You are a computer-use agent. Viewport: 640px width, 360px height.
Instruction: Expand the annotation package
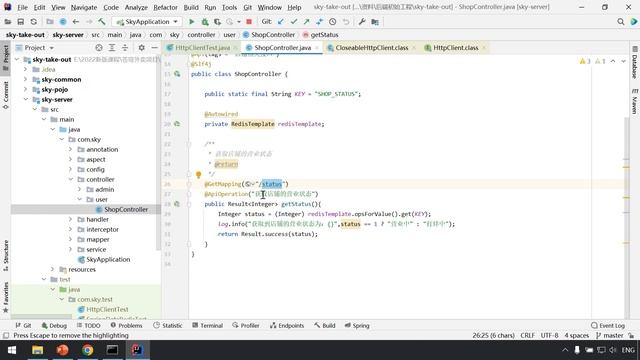tap(71, 149)
